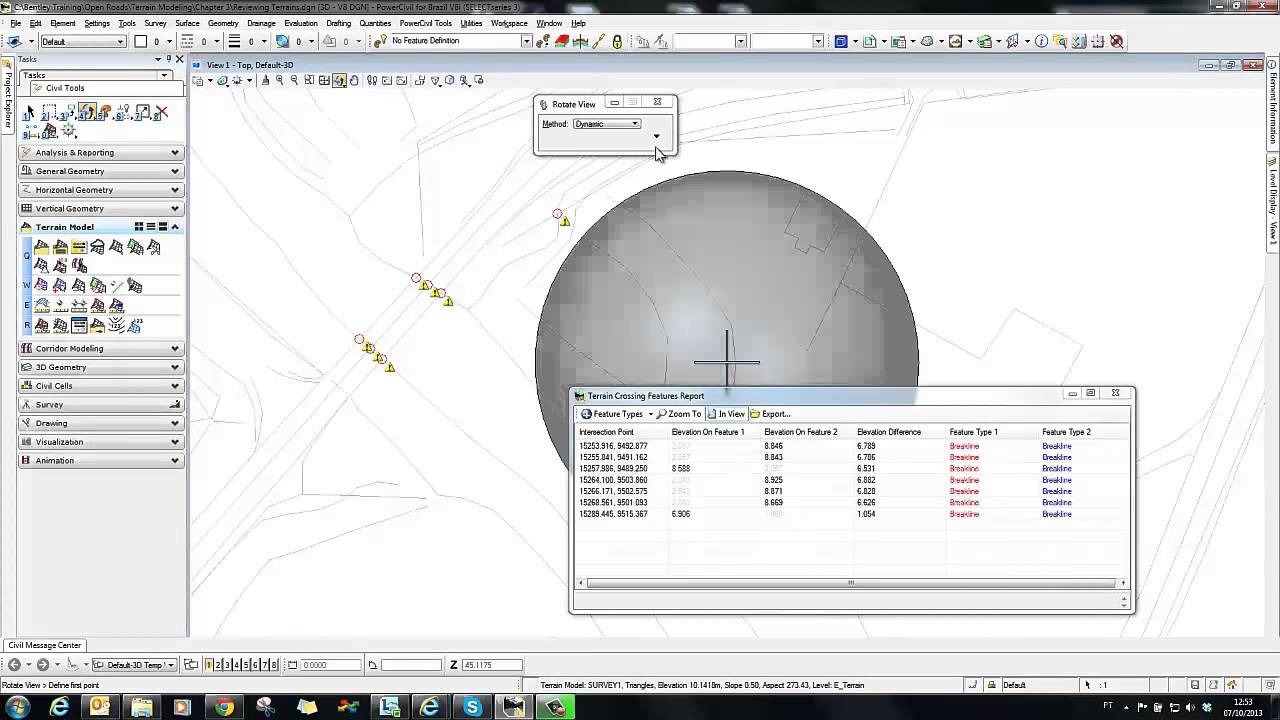Toggle the Terrain Model icon layout mode button
This screenshot has width=1280, height=720.
(139, 227)
